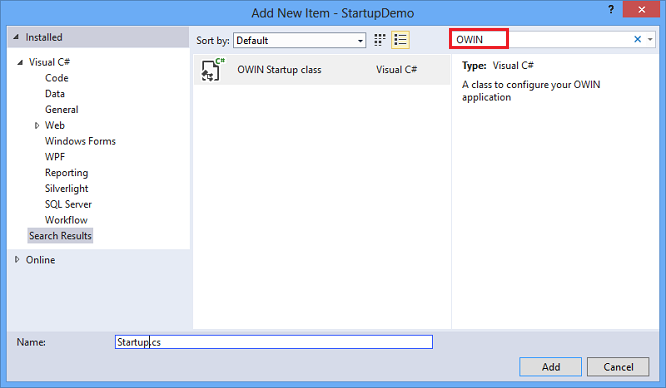Select the Reporting category
Screen dimensions: 666x388
(x=67, y=173)
